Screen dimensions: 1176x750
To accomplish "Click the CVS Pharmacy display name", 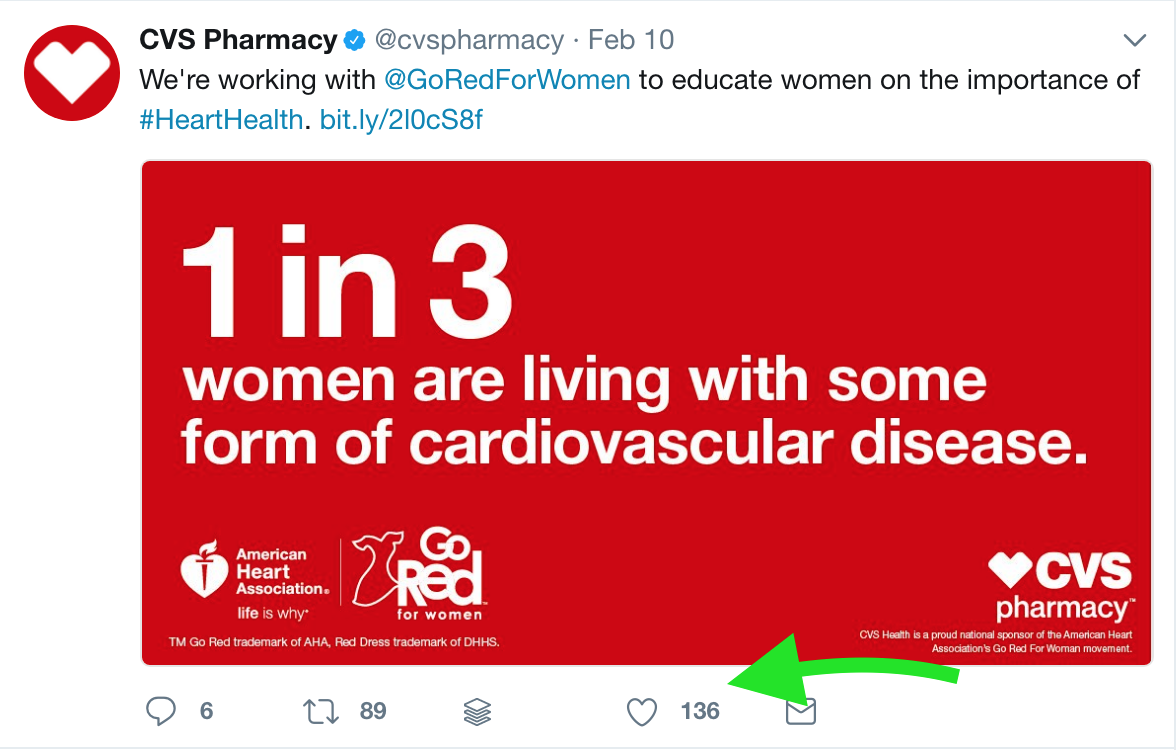I will 238,40.
